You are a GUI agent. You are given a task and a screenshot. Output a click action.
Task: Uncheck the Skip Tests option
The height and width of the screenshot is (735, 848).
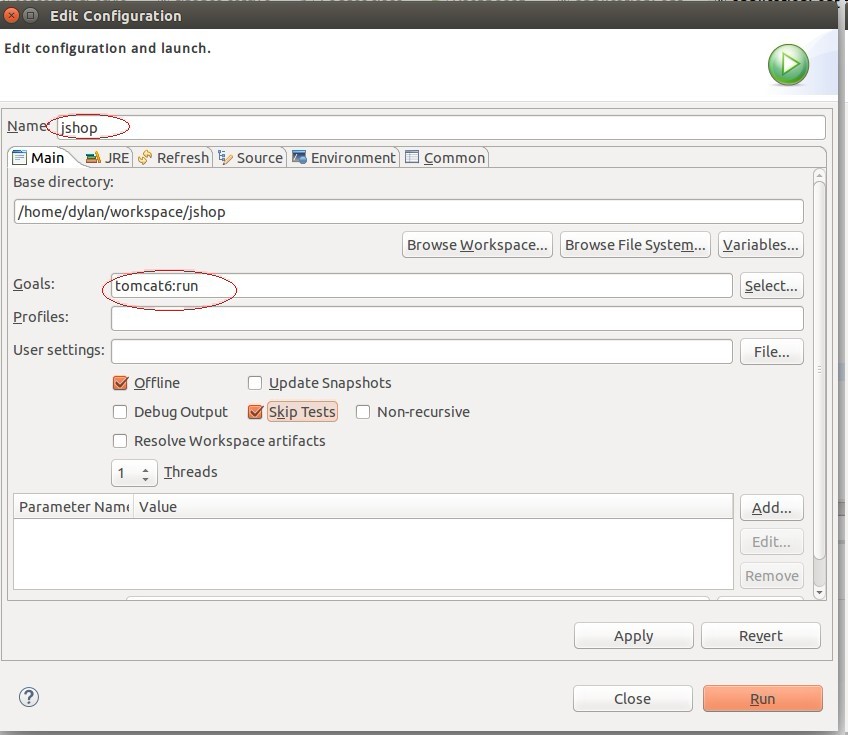[256, 412]
